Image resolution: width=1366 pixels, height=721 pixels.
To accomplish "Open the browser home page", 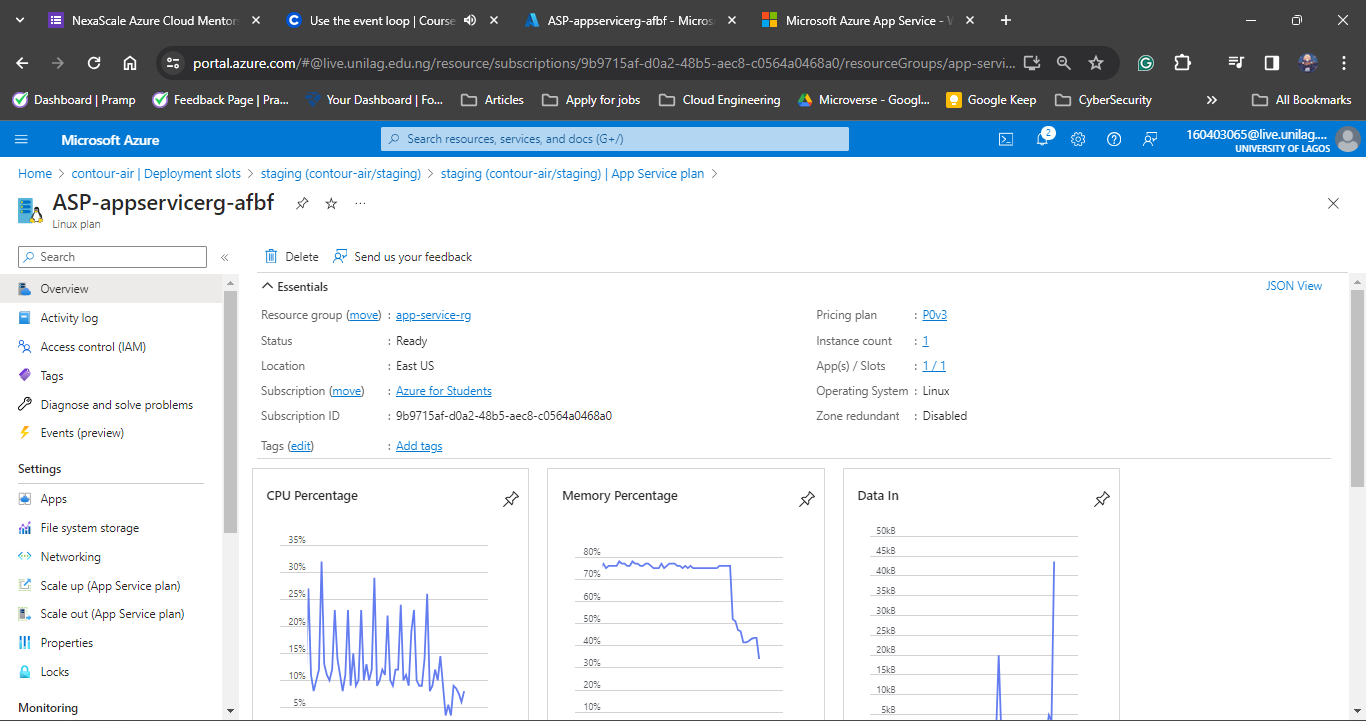I will (130, 63).
